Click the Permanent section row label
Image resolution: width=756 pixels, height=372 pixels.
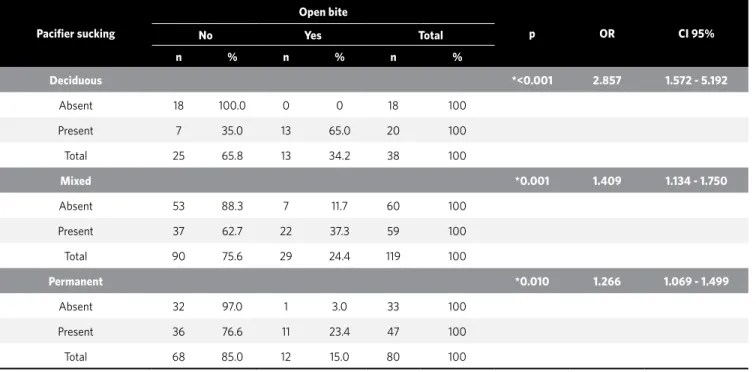[76, 281]
